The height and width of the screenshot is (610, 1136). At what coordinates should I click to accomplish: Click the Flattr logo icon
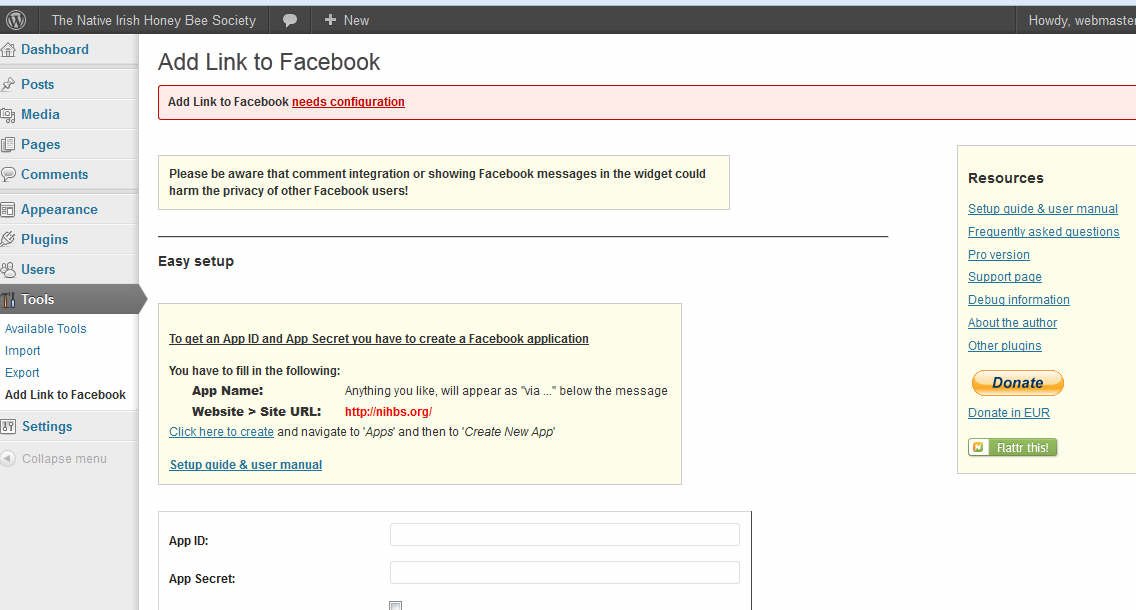(978, 447)
